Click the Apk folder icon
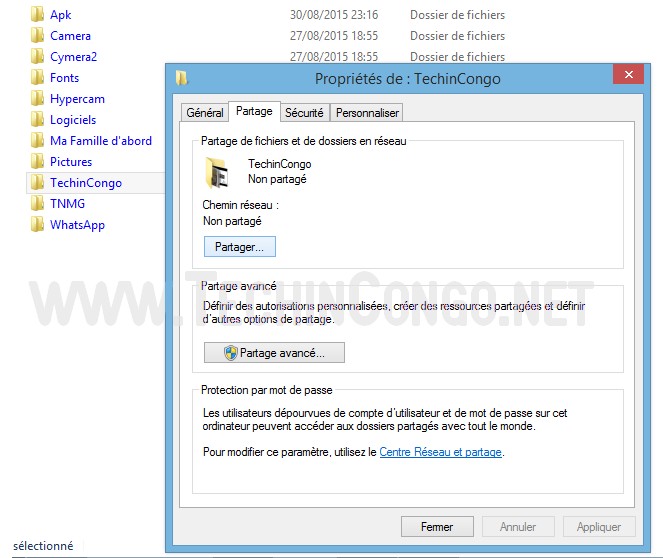 (x=37, y=14)
